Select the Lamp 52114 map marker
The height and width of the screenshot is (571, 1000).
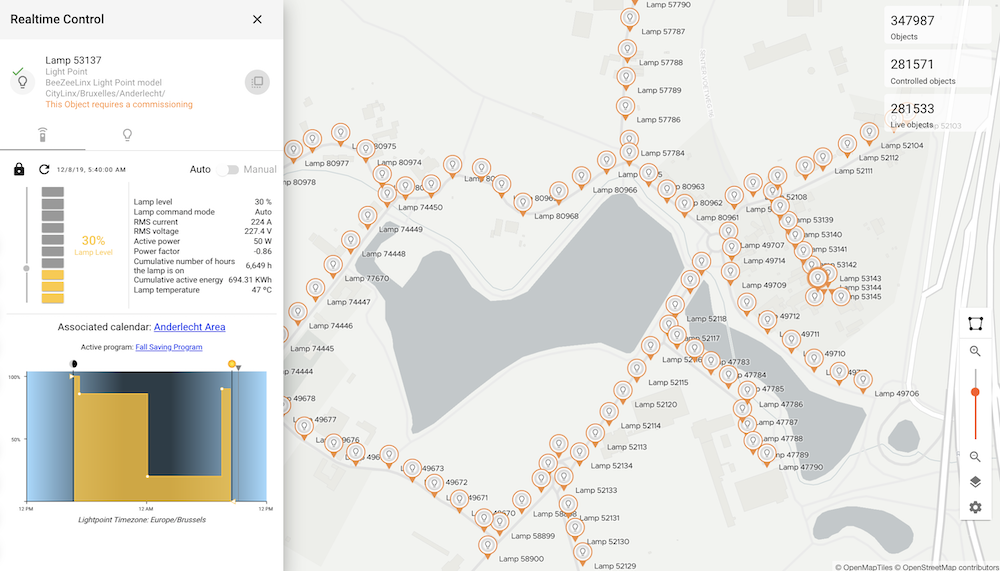[609, 413]
